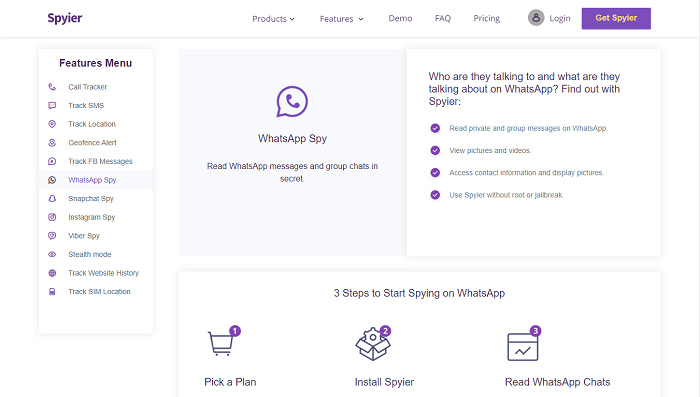Open Track Website History feature link
This screenshot has width=700, height=397.
pyautogui.click(x=104, y=273)
